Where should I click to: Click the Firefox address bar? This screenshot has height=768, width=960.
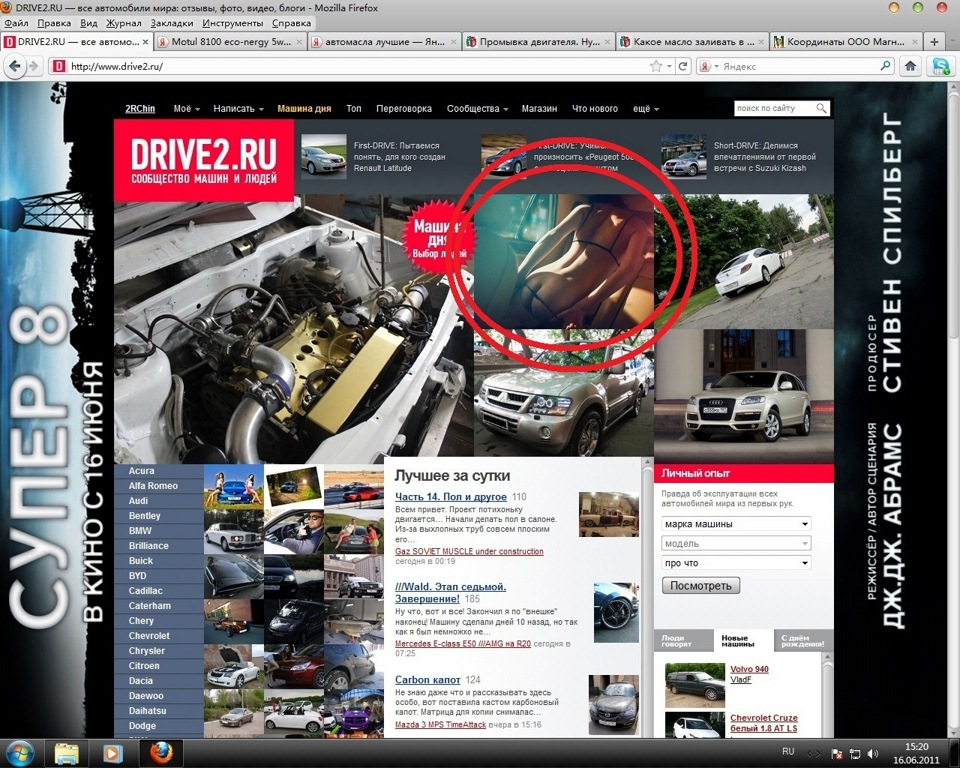pyautogui.click(x=355, y=66)
